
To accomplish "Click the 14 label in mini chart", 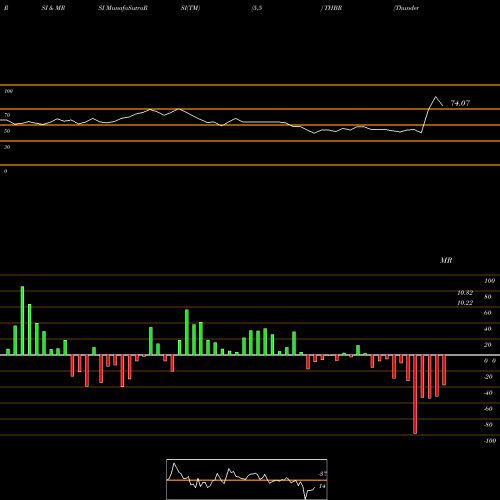I will tap(322, 486).
